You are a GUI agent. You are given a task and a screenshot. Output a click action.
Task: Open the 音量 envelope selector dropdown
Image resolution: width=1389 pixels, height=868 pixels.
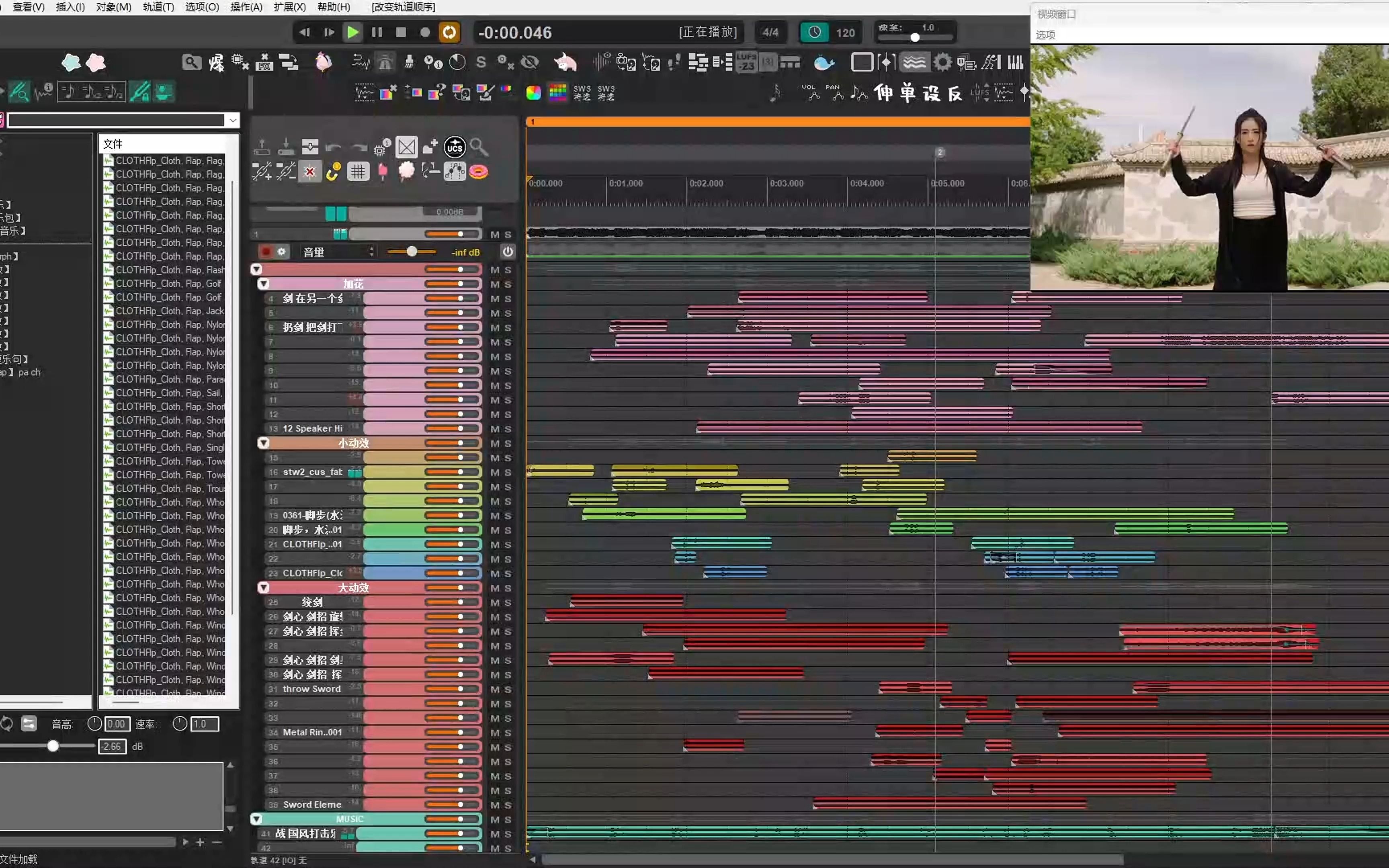coord(339,252)
